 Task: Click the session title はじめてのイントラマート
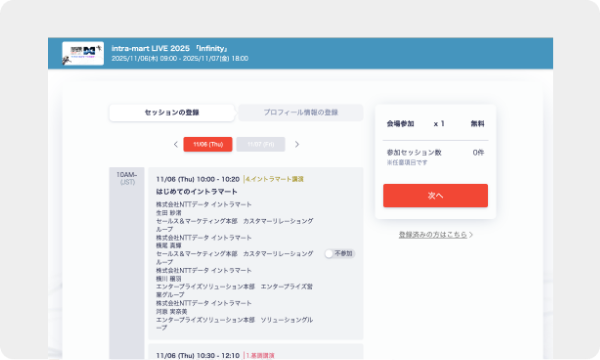197,192
